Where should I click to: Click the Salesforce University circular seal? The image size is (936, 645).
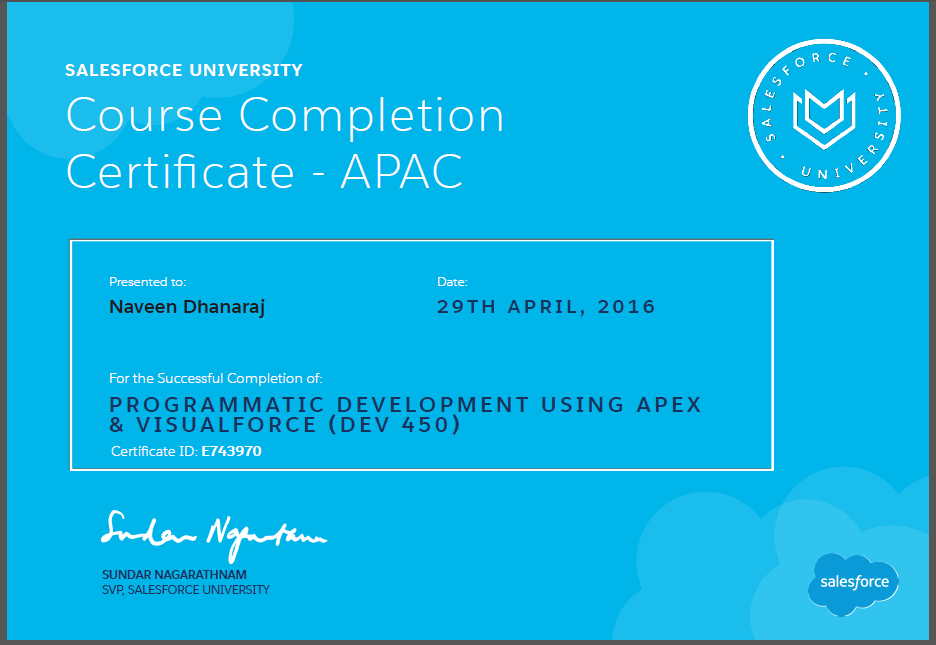pyautogui.click(x=824, y=116)
